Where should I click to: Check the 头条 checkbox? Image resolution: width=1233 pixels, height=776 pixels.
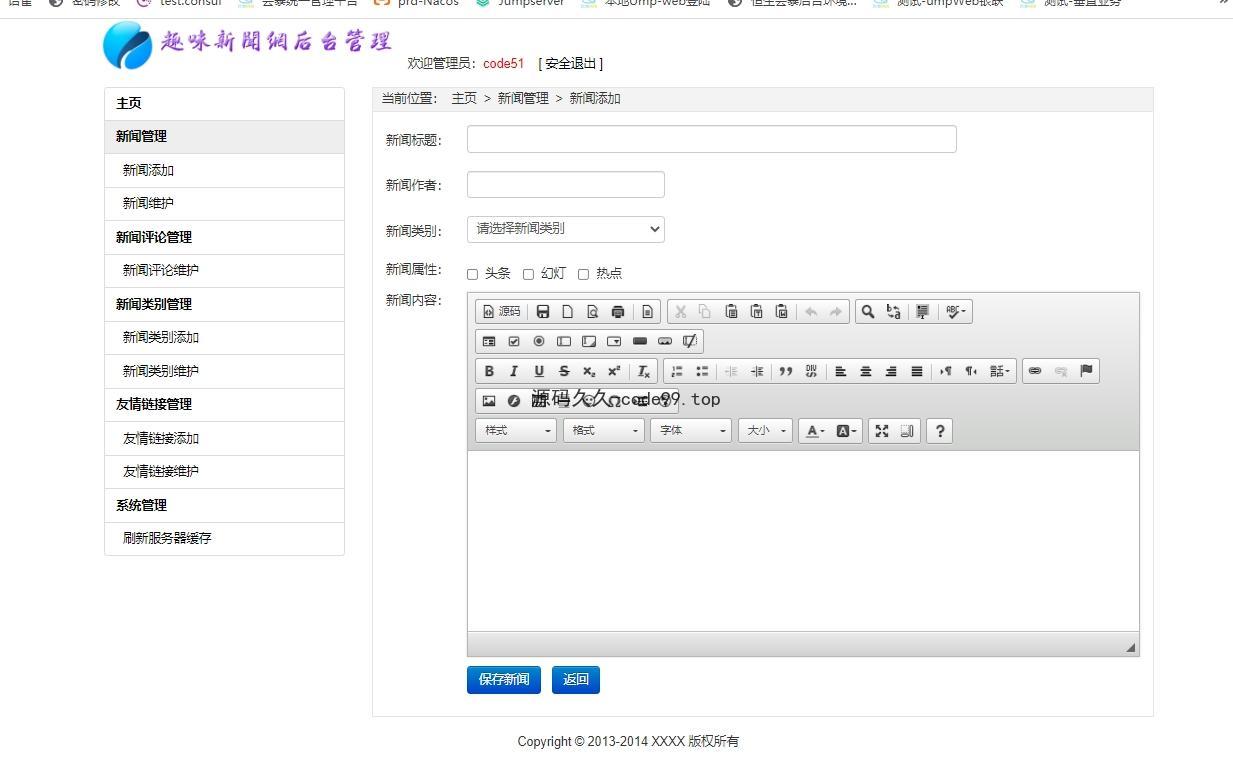pos(472,274)
